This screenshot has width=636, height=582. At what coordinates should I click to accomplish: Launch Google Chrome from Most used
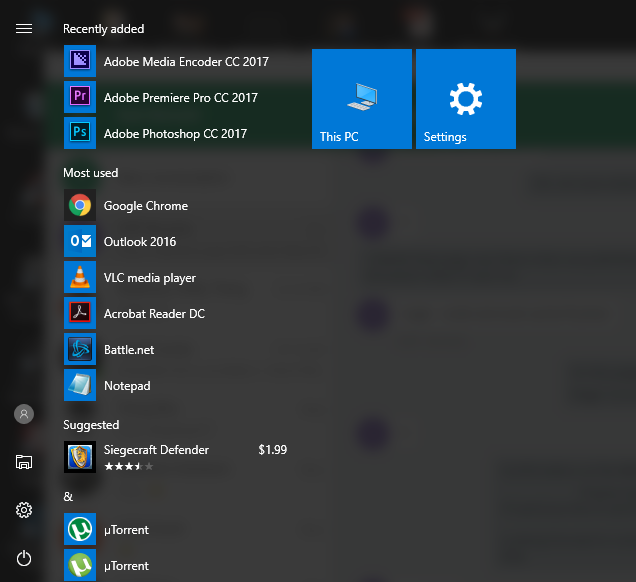click(145, 206)
